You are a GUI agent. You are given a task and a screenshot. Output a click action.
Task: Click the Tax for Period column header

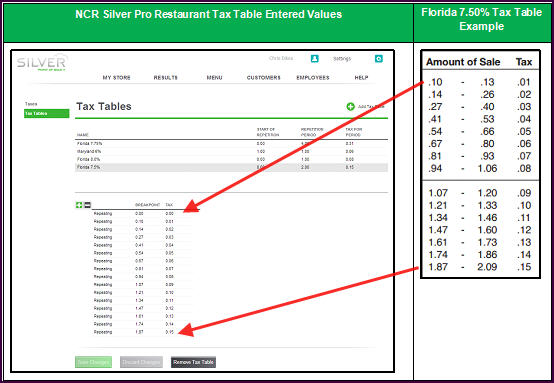pyautogui.click(x=354, y=132)
